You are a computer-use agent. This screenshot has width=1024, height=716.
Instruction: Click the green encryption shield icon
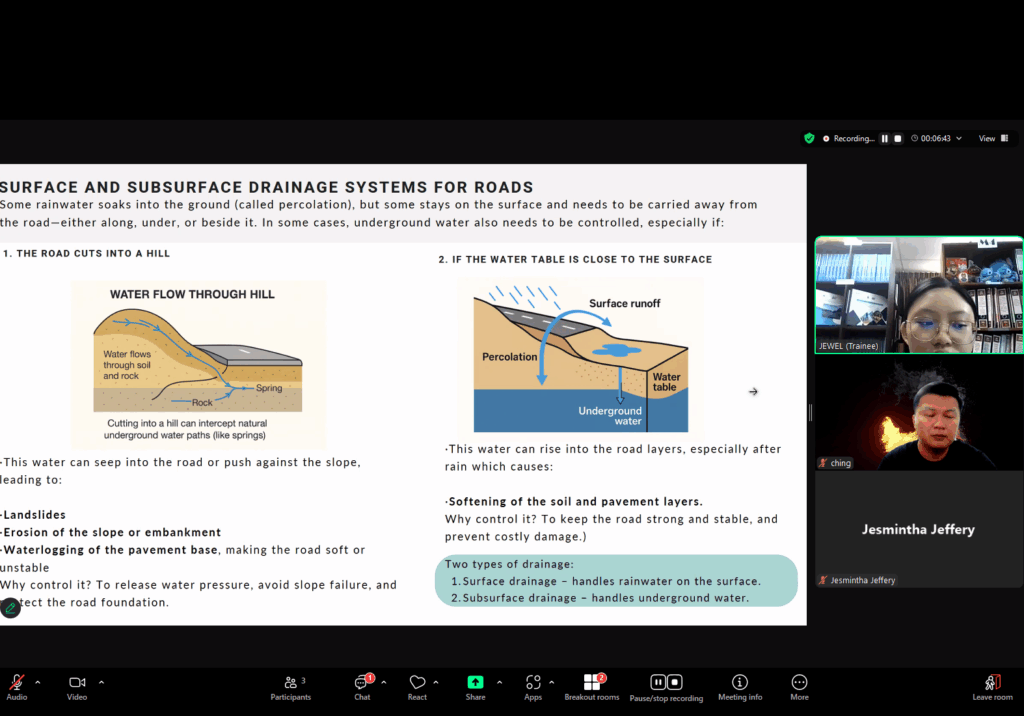809,139
